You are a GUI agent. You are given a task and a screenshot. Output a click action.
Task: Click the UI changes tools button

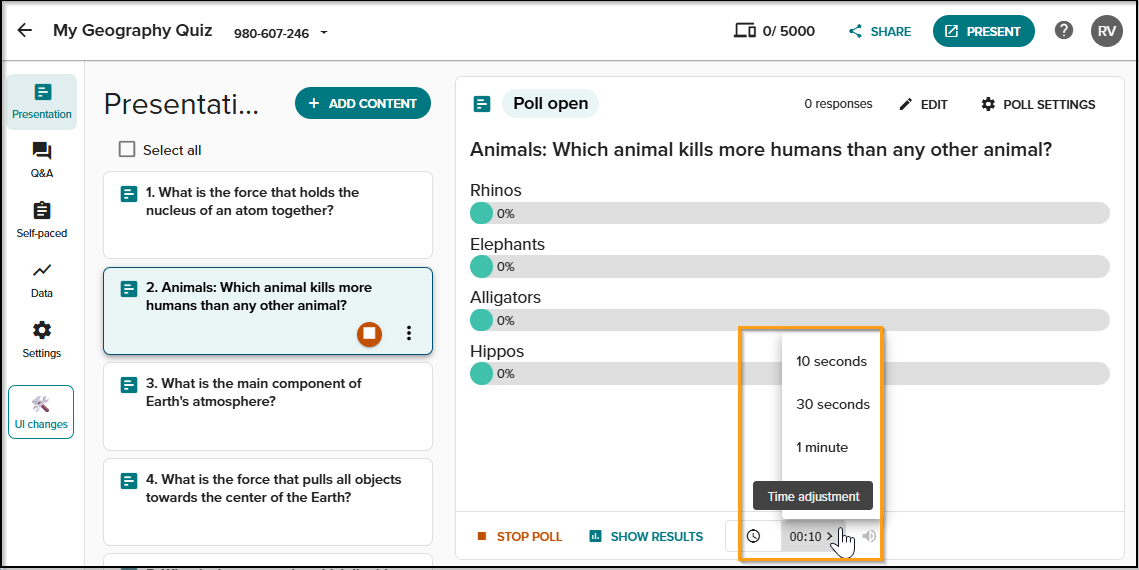click(x=41, y=412)
